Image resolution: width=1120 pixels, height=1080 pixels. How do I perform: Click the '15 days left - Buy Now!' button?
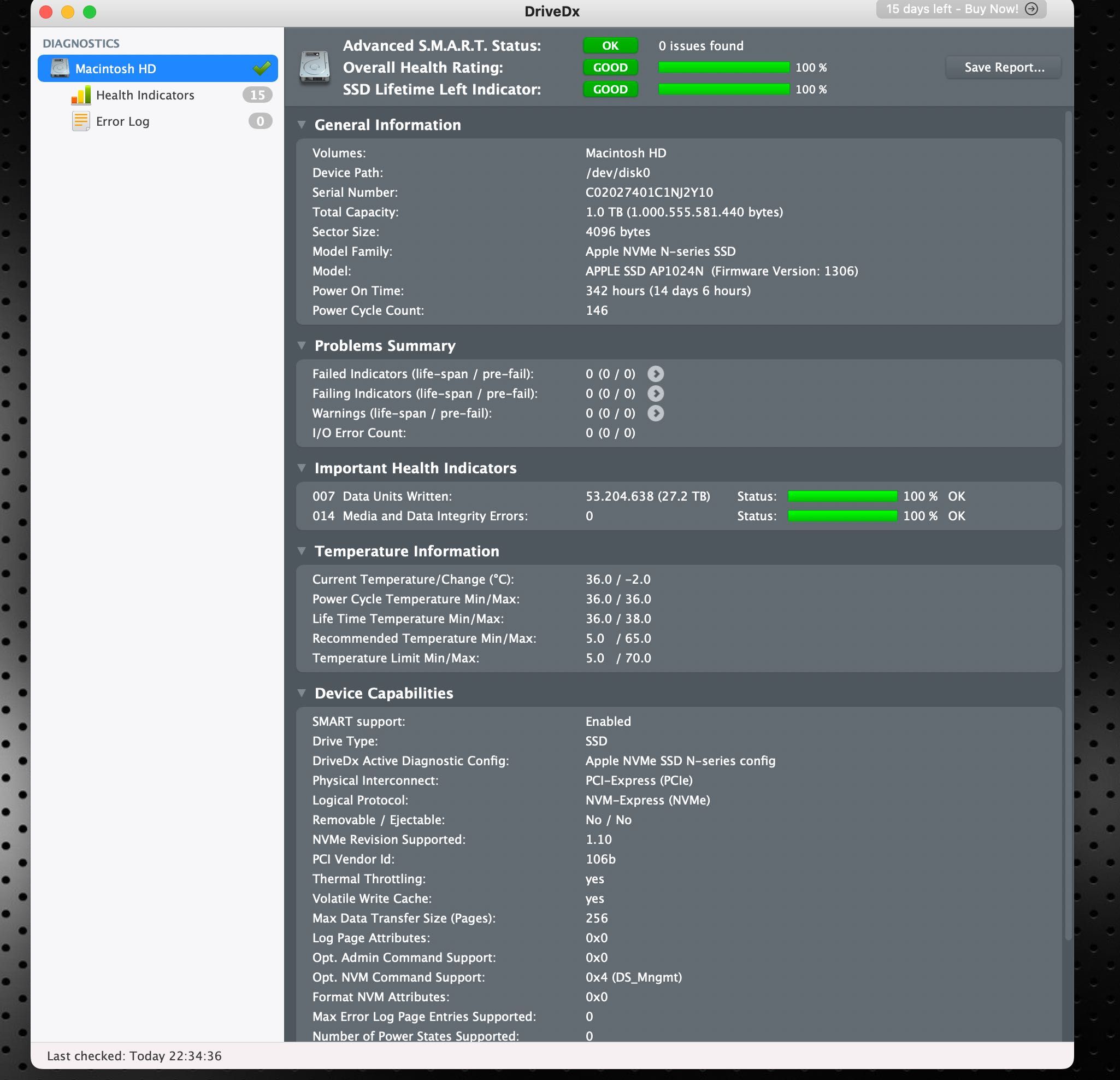click(961, 9)
